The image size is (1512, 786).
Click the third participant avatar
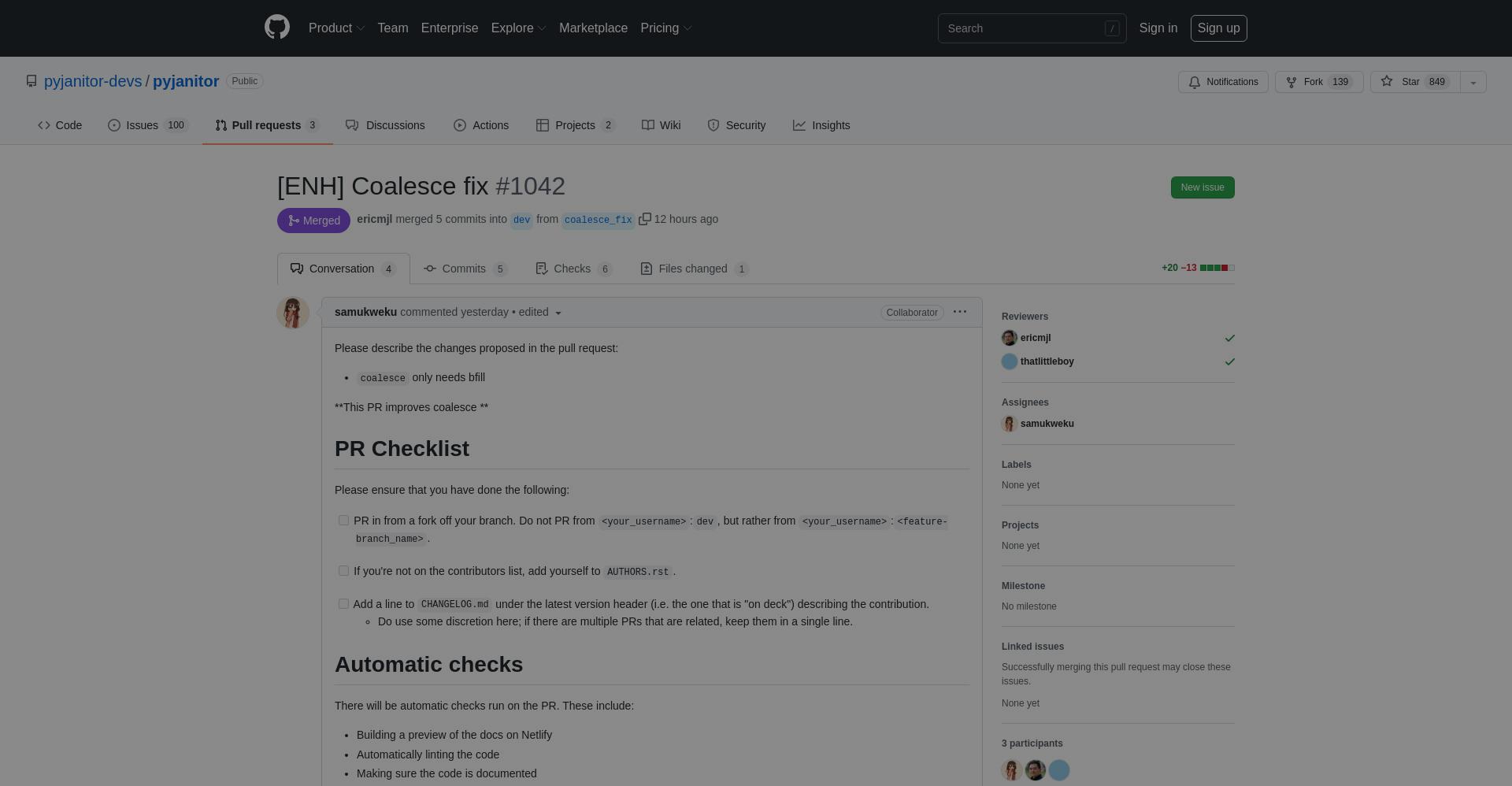[x=1059, y=770]
